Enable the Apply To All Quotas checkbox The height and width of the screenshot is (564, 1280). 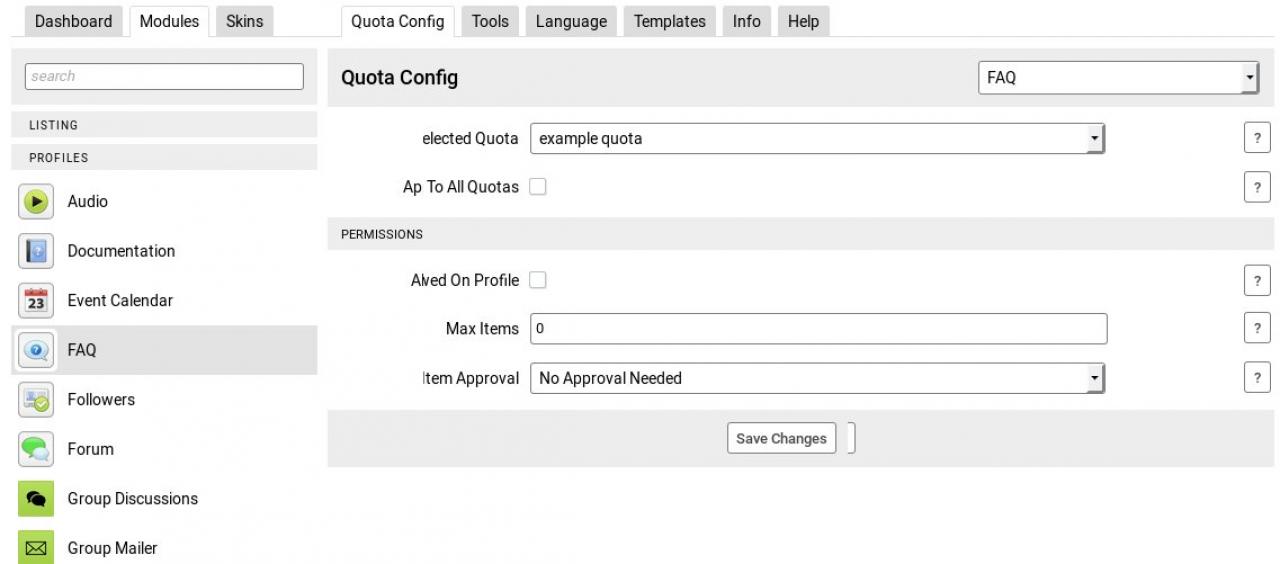click(x=537, y=187)
